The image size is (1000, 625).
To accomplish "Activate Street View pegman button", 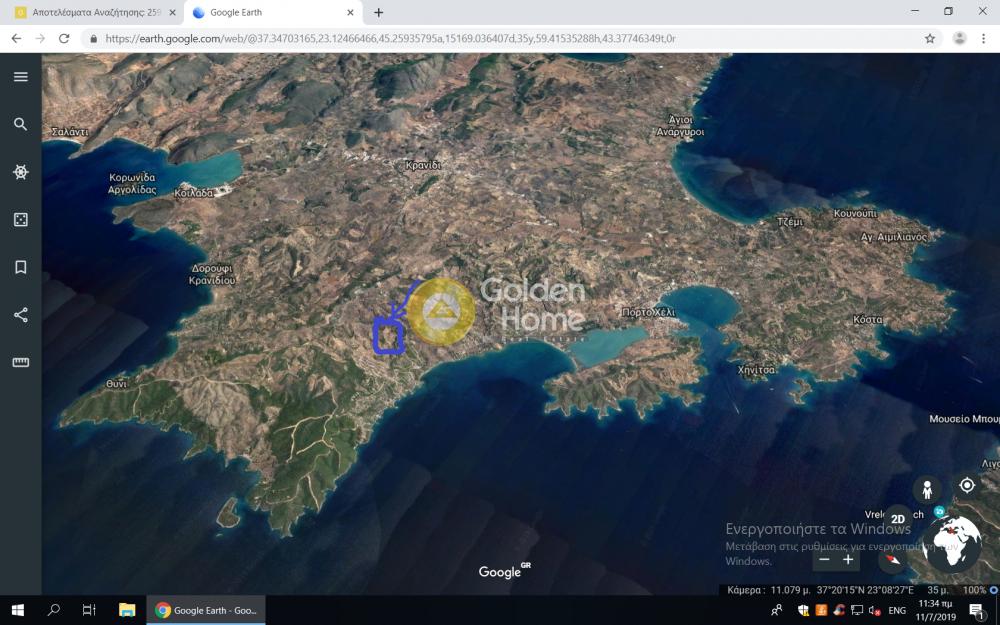I will coord(927,489).
